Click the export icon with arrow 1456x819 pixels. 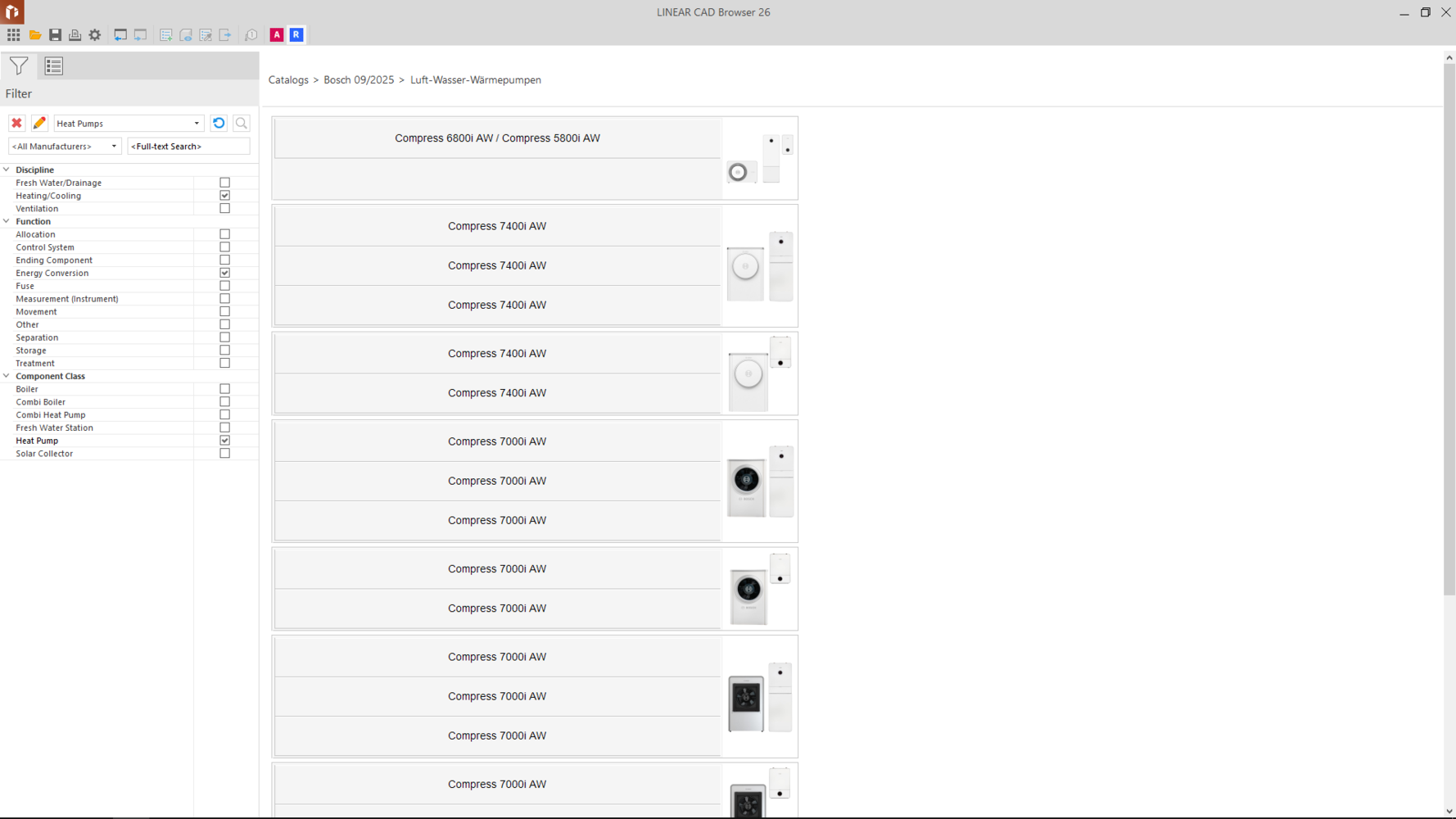pyautogui.click(x=225, y=35)
